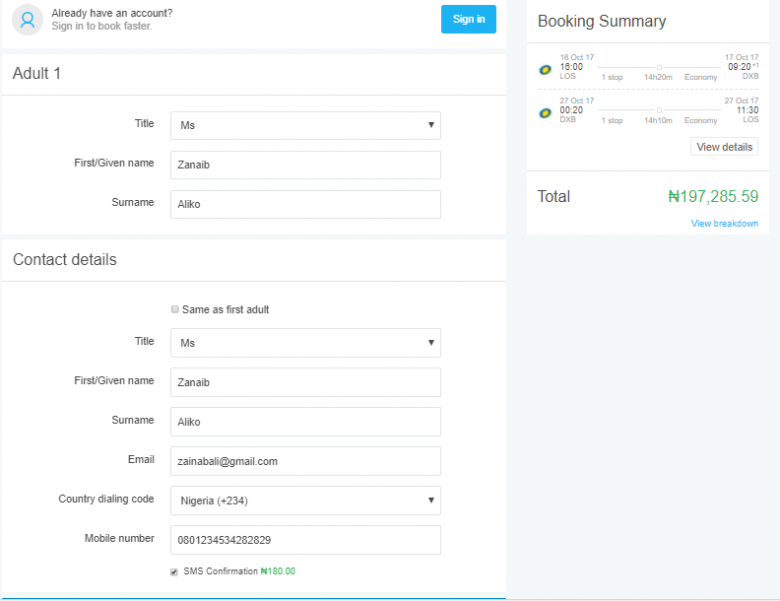This screenshot has height=601, width=780.
Task: Click the contact First/Given name field
Action: 305,382
